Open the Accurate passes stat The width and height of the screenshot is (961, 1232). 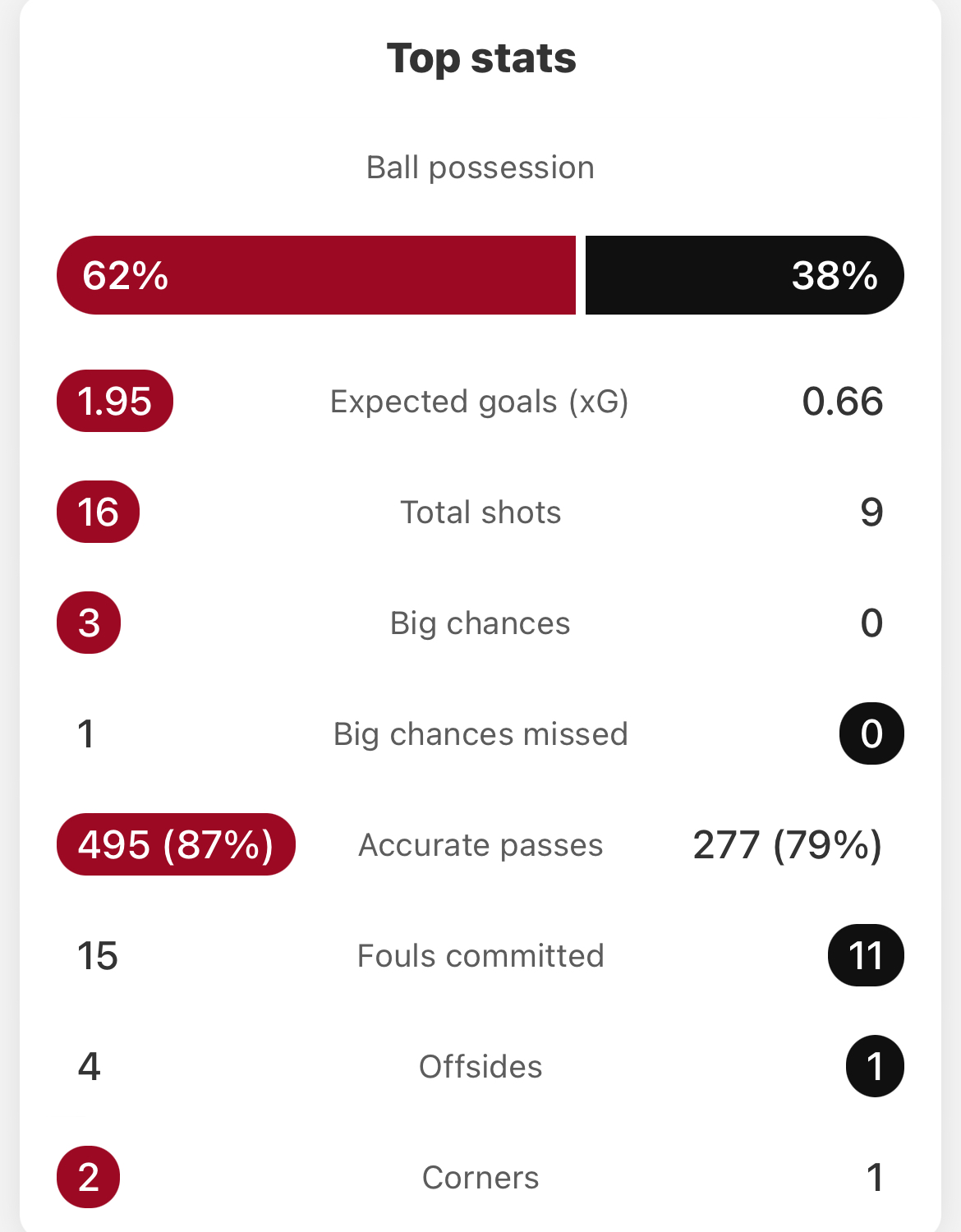pos(480,845)
